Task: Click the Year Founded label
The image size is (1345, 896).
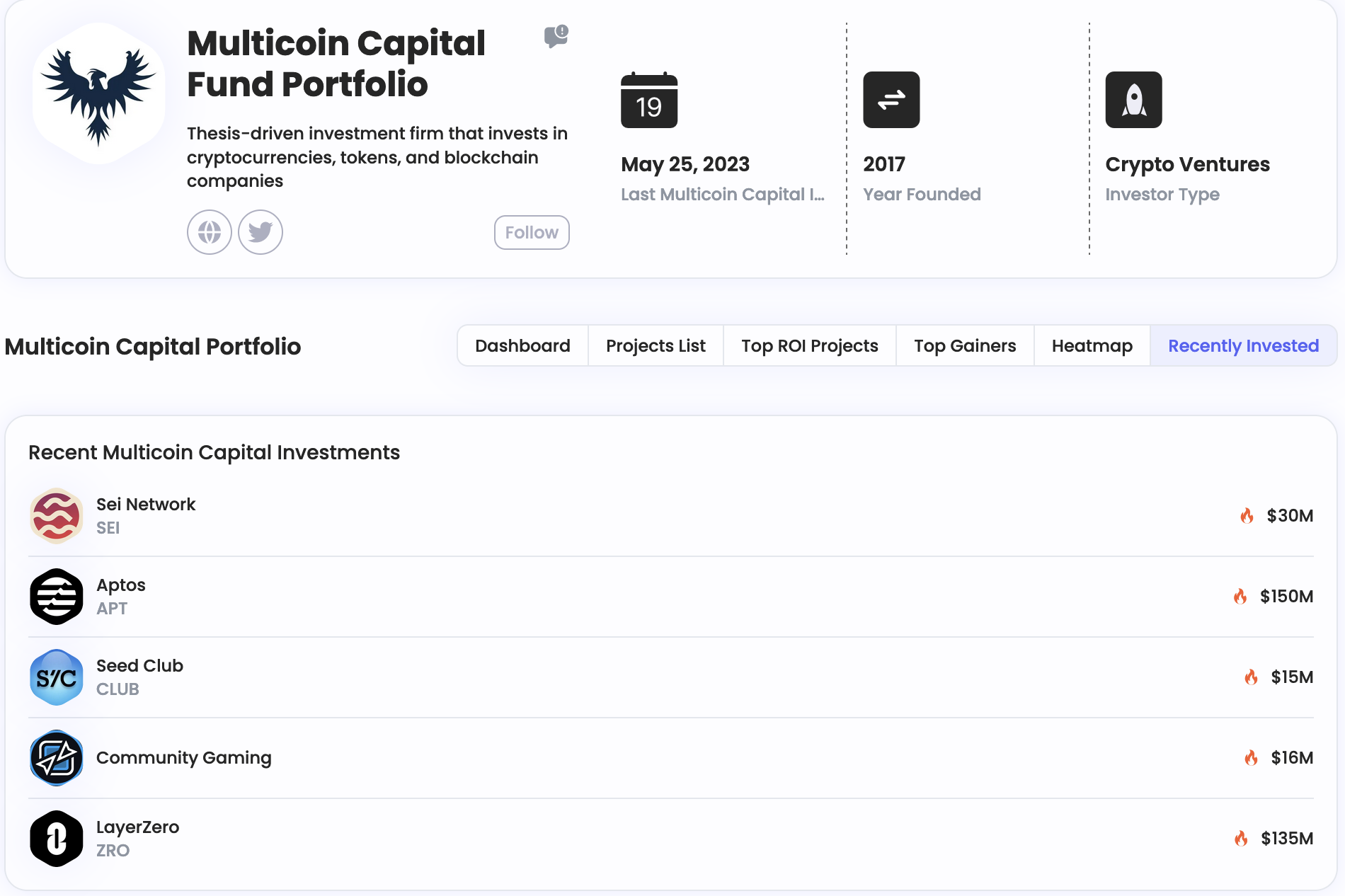Action: pos(922,194)
